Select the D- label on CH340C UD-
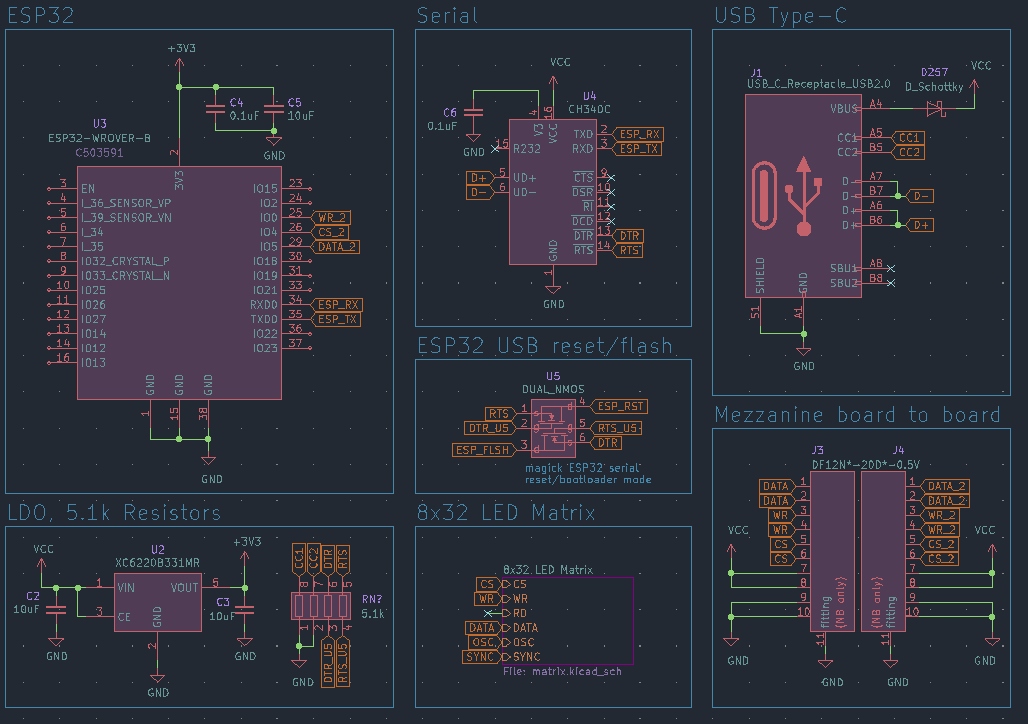This screenshot has height=724, width=1028. click(480, 192)
